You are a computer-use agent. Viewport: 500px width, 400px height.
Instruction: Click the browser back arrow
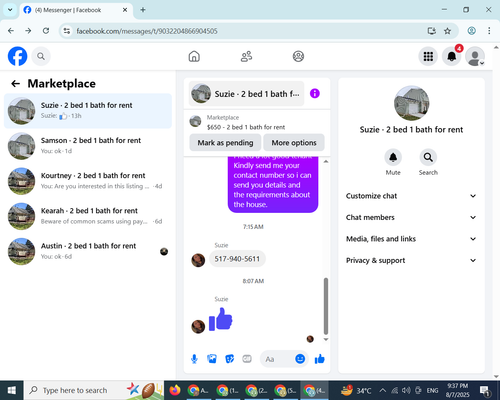pos(11,31)
